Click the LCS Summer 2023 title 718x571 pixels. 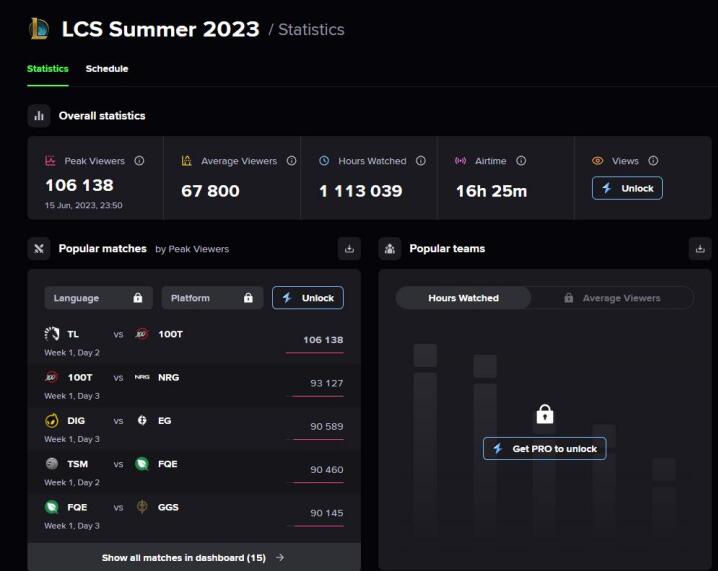[x=160, y=29]
